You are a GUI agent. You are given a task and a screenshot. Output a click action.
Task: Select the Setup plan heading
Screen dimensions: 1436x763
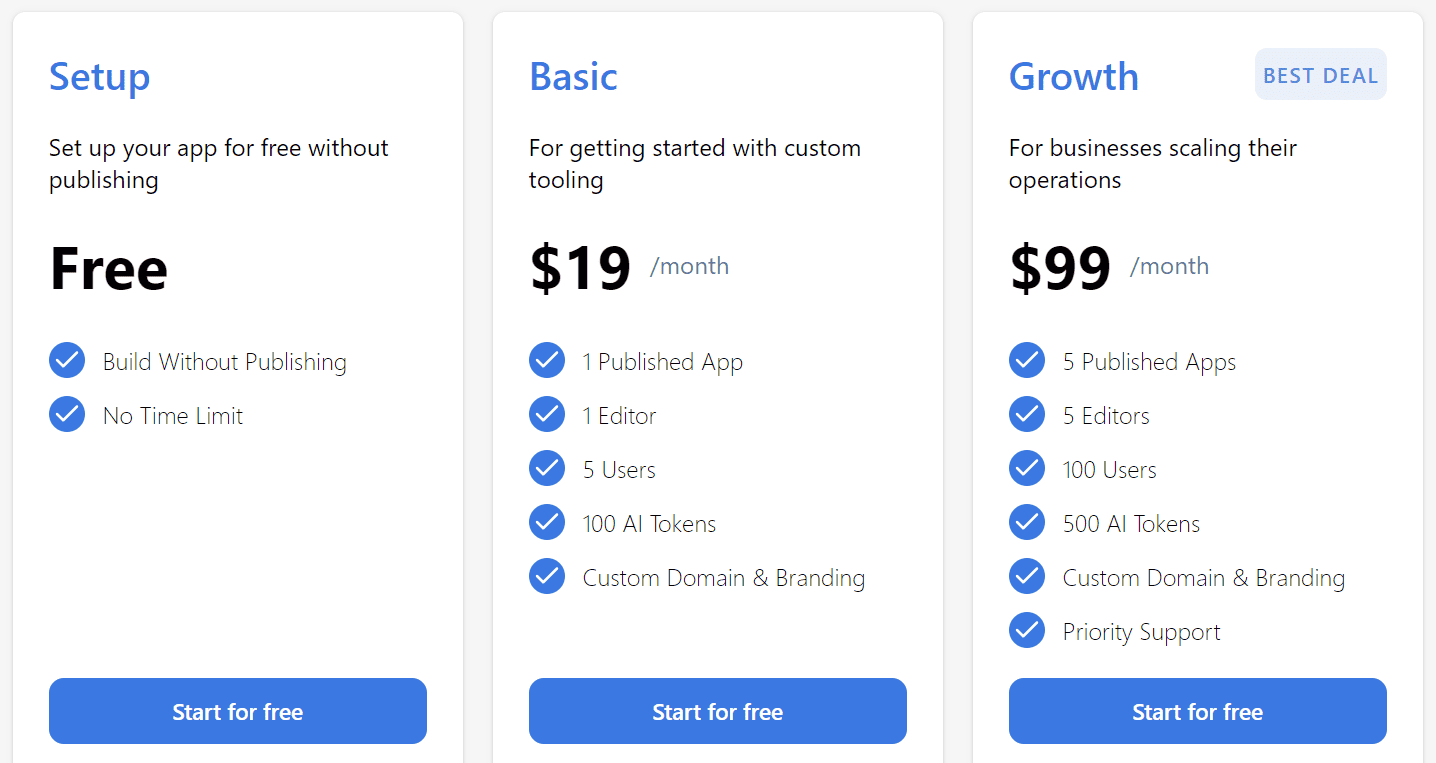[99, 77]
